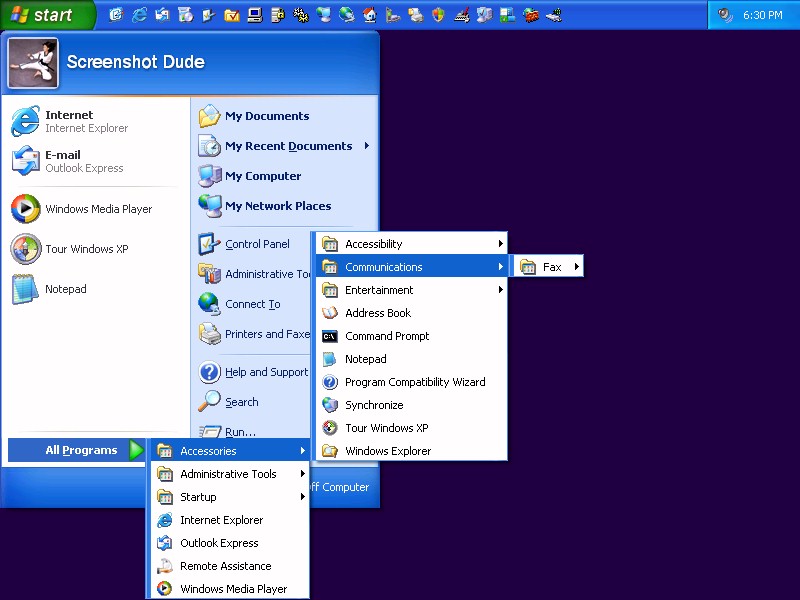Screen dimensions: 800x600
Task: Click the Program Compatibility Wizard icon
Action: tap(330, 382)
